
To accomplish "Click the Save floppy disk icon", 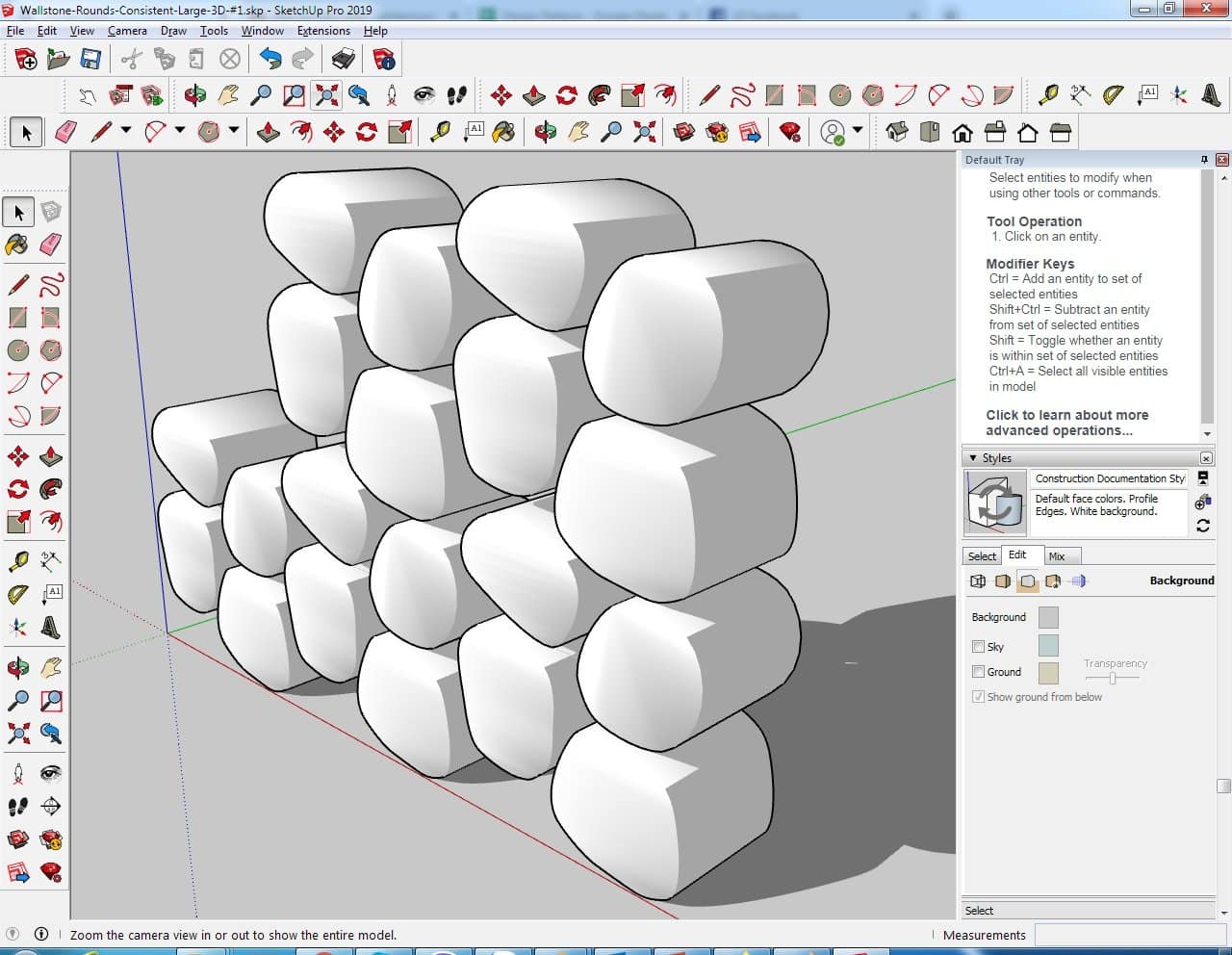I will [x=90, y=60].
